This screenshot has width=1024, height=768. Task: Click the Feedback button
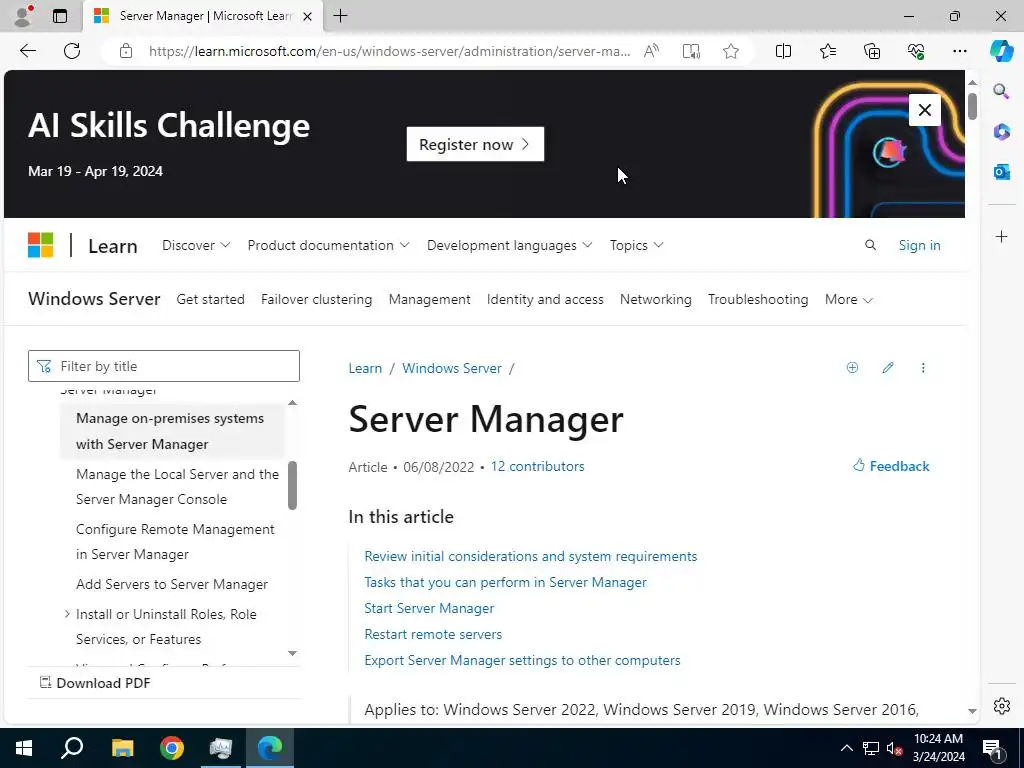pyautogui.click(x=891, y=466)
